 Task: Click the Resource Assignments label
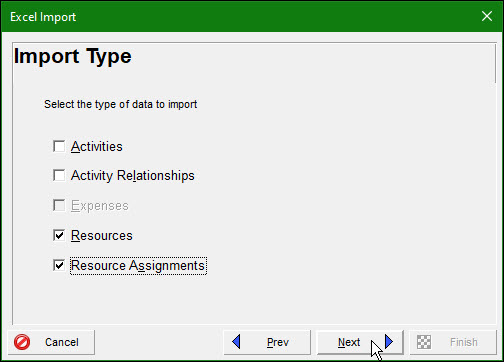(138, 266)
